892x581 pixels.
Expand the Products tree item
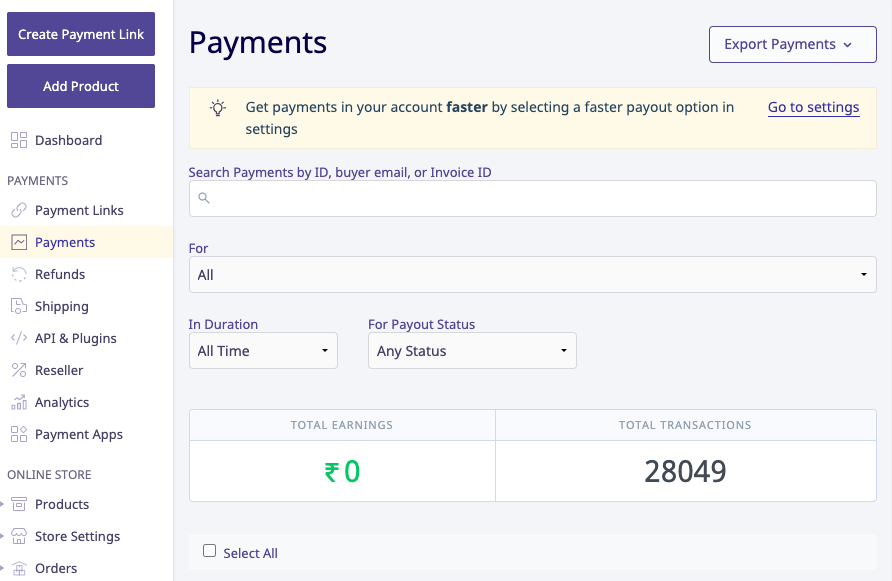[4, 504]
